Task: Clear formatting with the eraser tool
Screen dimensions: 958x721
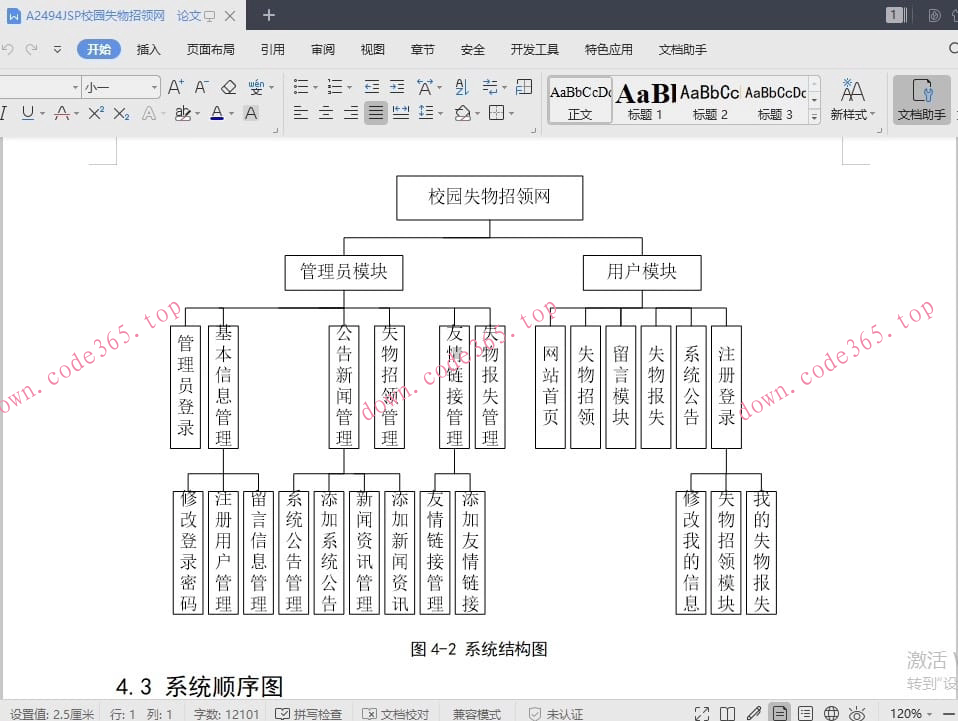Action: [228, 87]
